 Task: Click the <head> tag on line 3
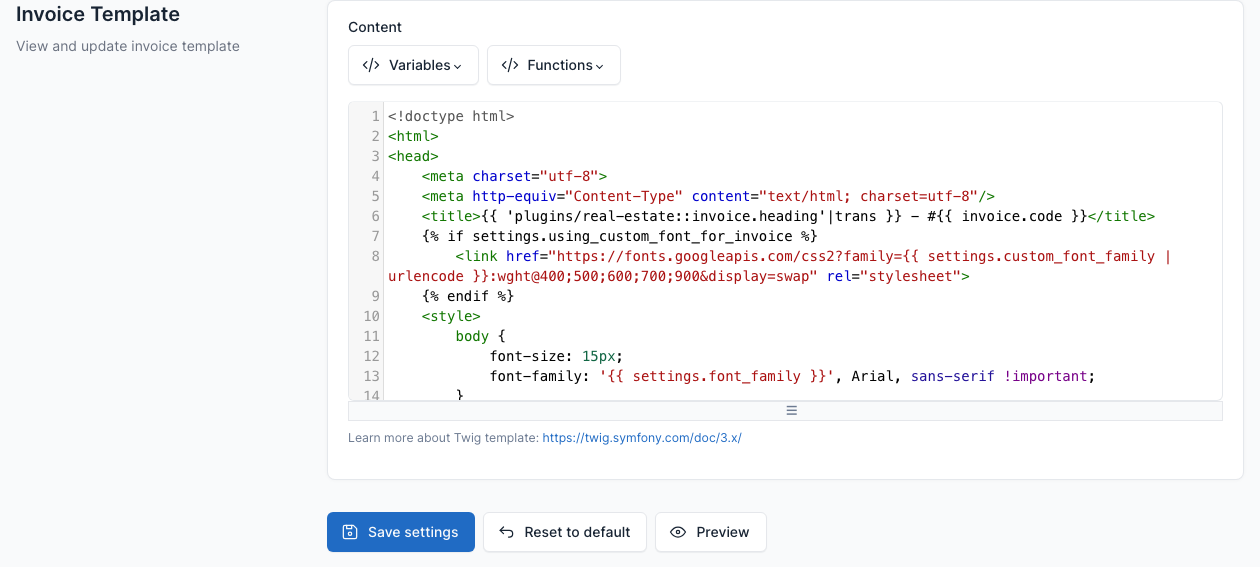click(x=413, y=156)
